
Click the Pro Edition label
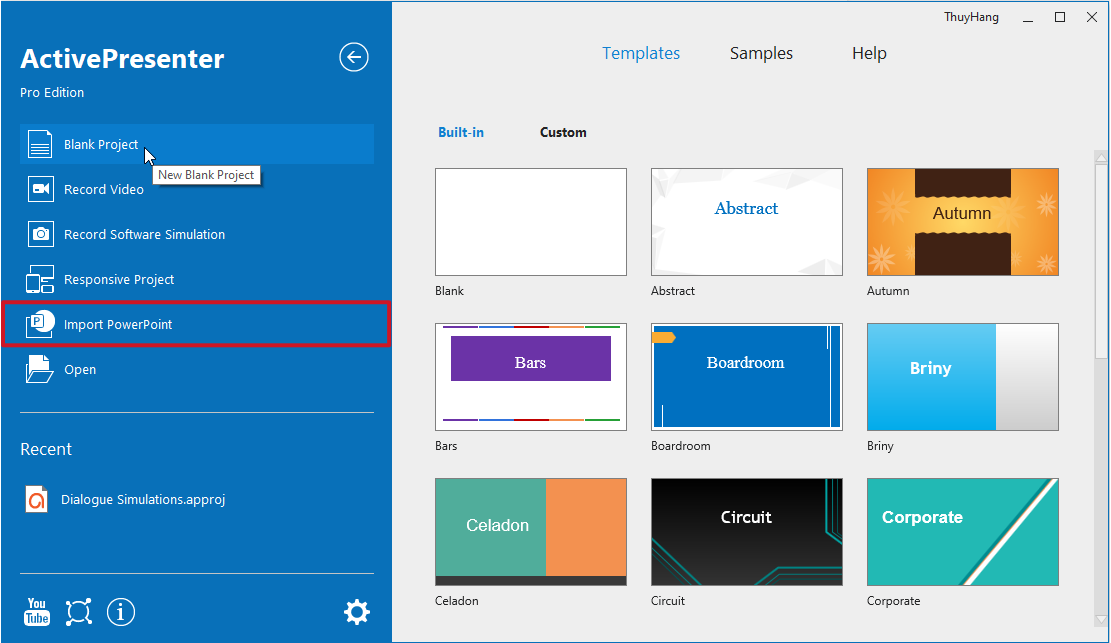(x=52, y=92)
